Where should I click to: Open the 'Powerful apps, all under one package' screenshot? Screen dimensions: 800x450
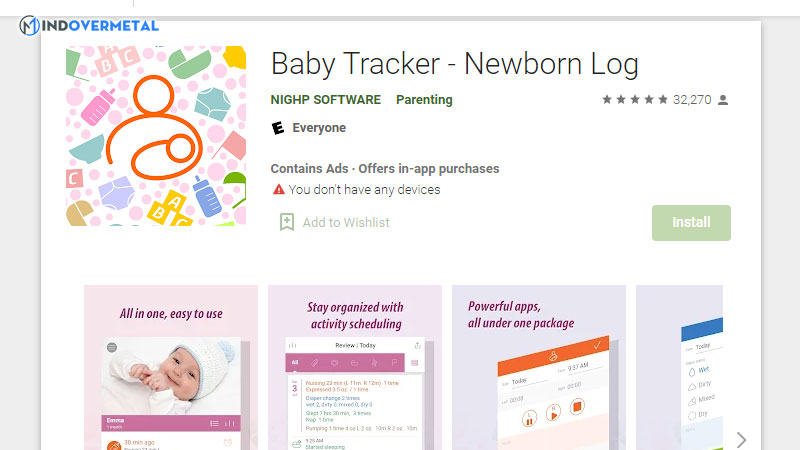(x=539, y=368)
